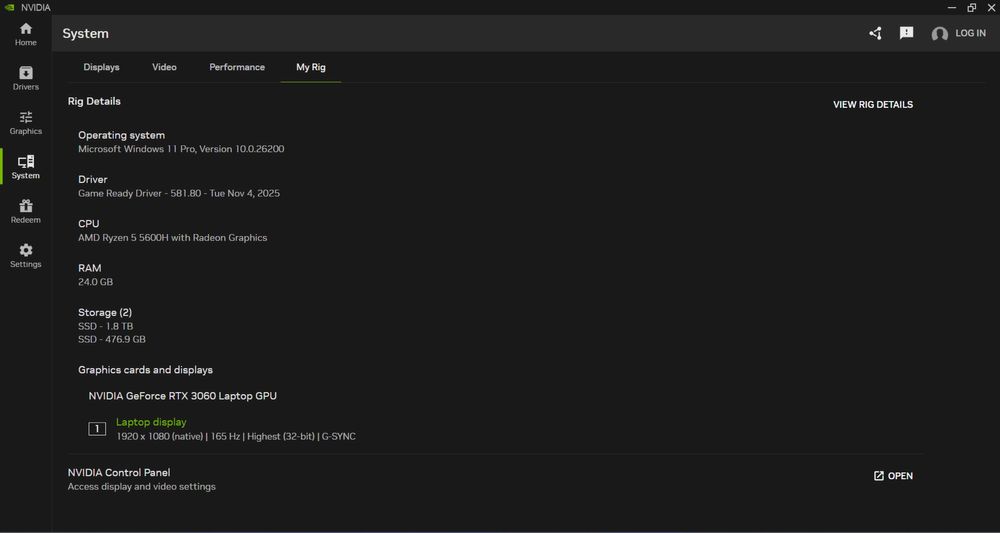1000x533 pixels.
Task: Click the share icon in header
Action: (876, 33)
